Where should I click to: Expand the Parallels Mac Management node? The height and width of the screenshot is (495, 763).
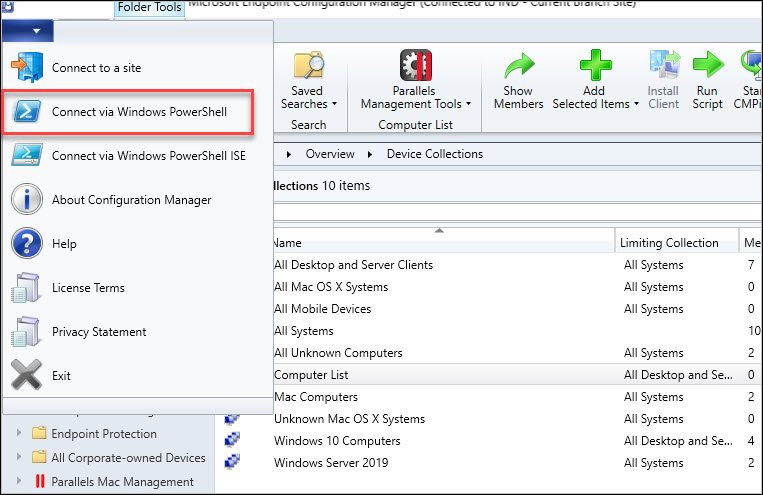click(x=19, y=480)
